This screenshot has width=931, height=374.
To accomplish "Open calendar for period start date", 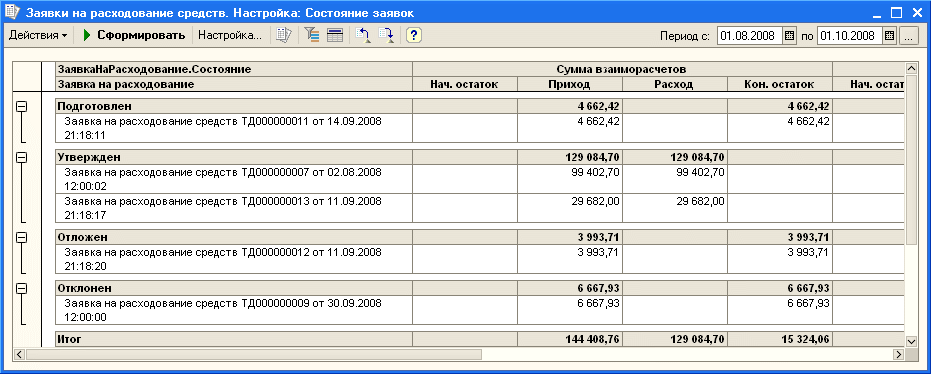I will (789, 36).
